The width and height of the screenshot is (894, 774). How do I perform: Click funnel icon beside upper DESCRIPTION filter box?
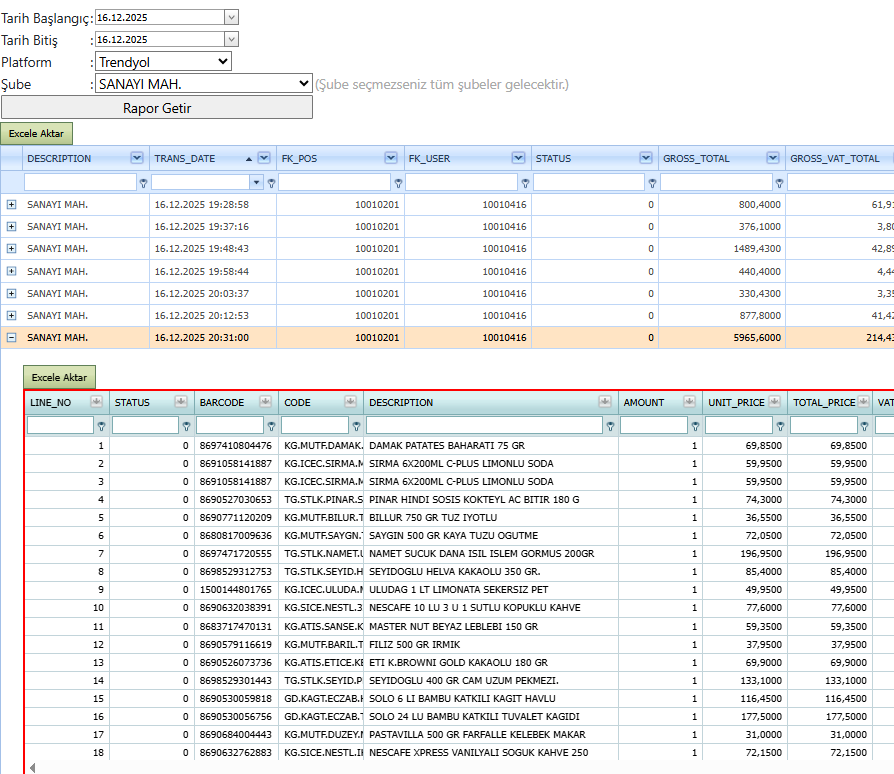[144, 183]
